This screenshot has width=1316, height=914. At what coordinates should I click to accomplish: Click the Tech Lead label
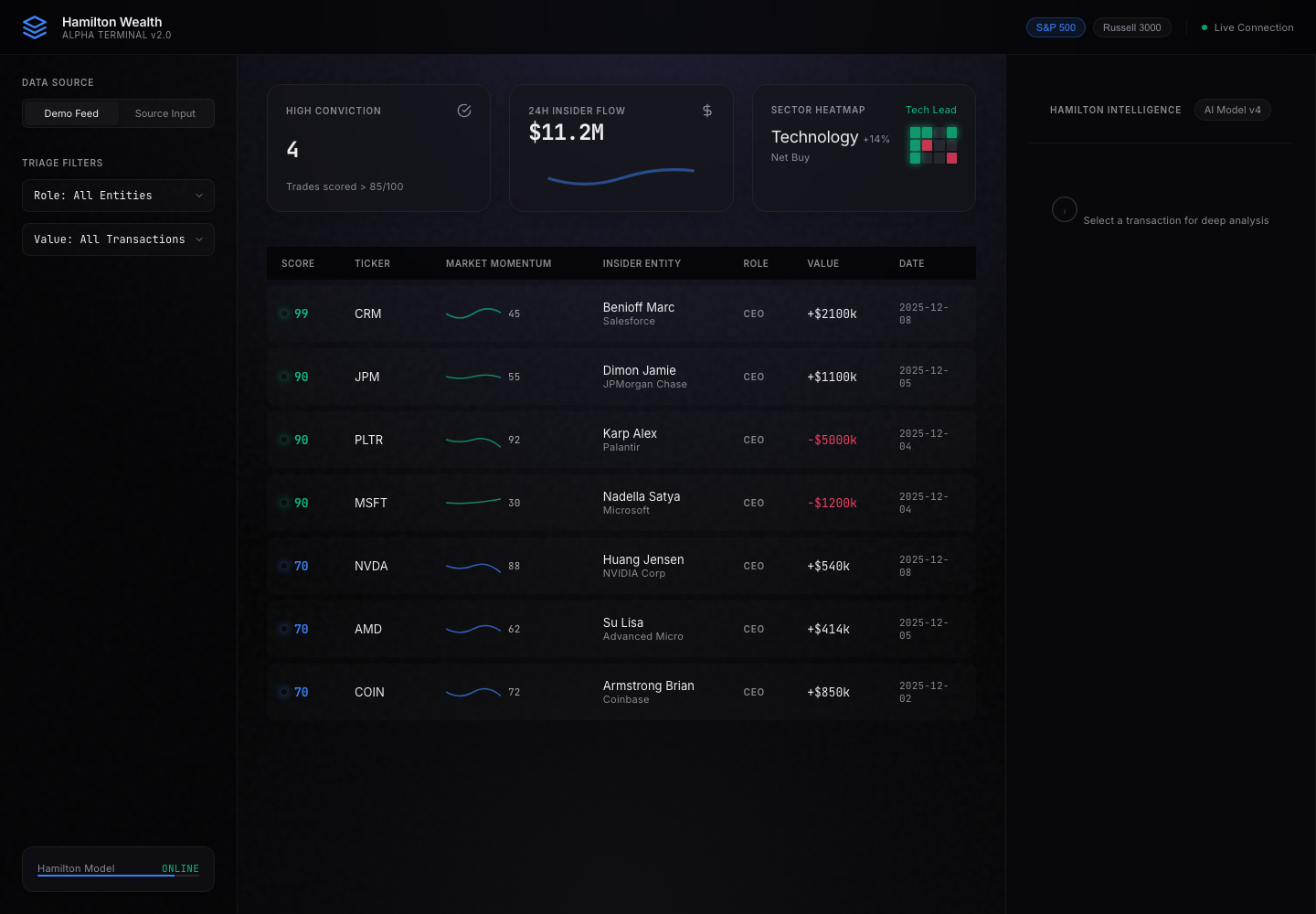click(930, 110)
